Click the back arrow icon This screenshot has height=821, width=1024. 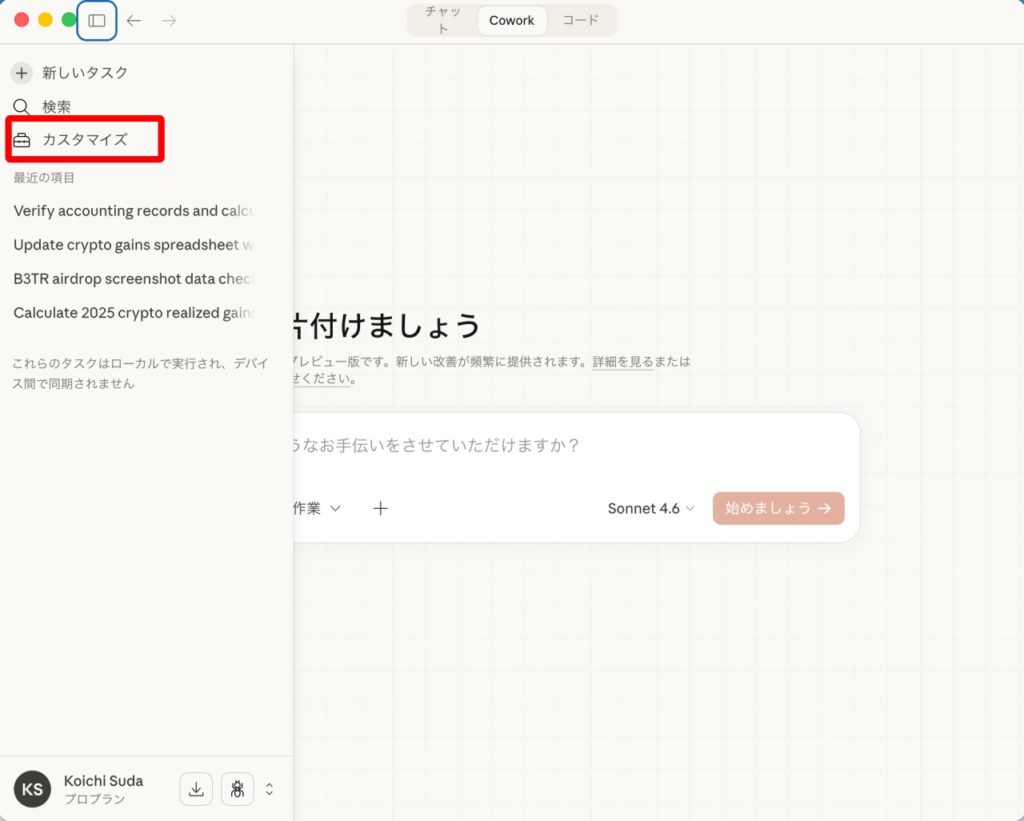click(134, 20)
